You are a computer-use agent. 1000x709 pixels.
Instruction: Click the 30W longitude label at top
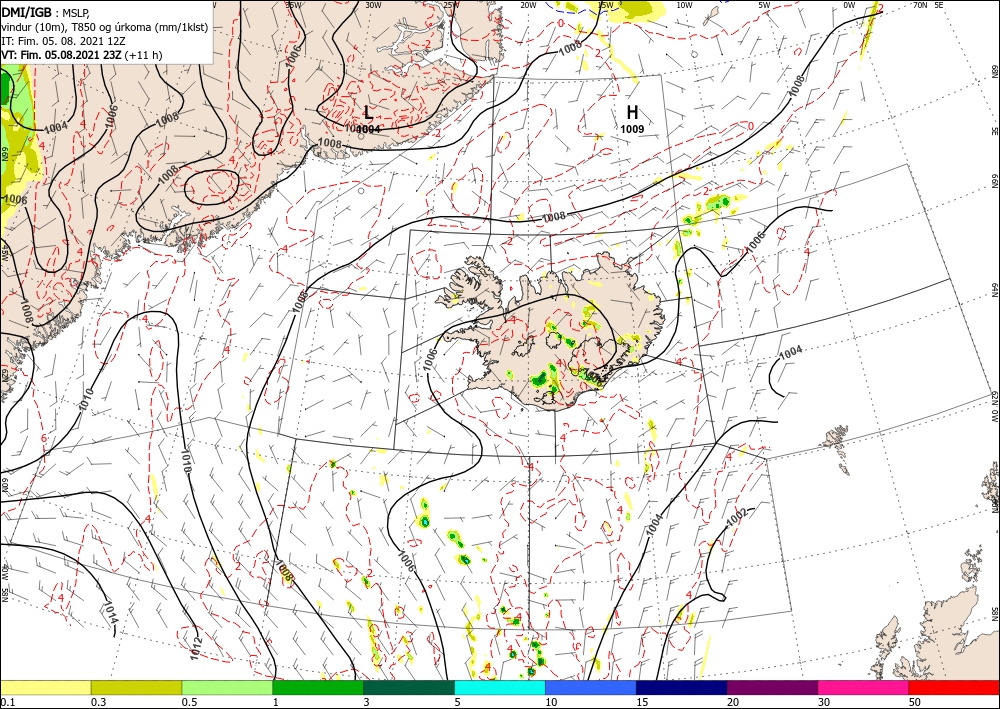[373, 5]
